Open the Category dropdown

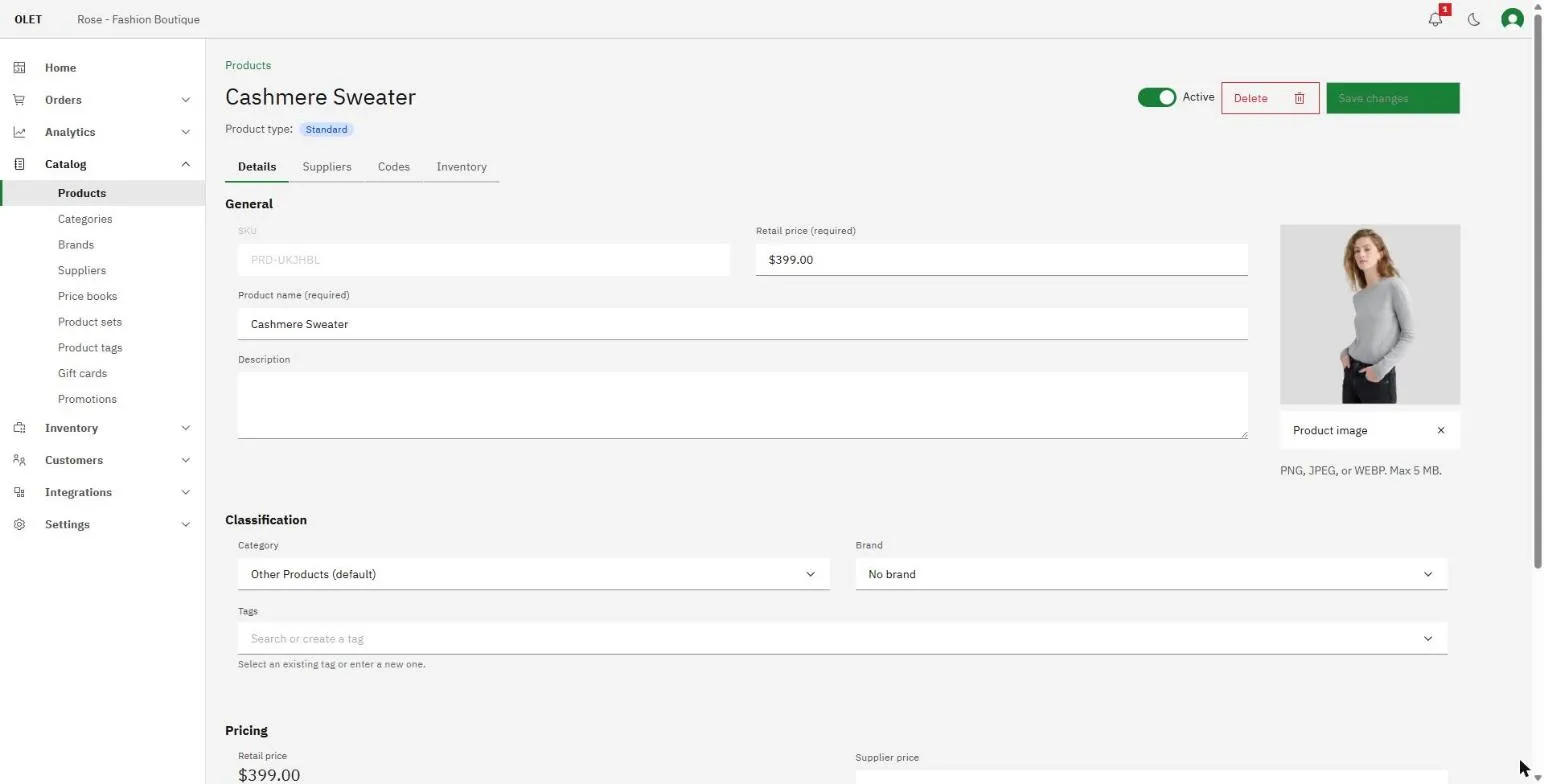(x=534, y=574)
